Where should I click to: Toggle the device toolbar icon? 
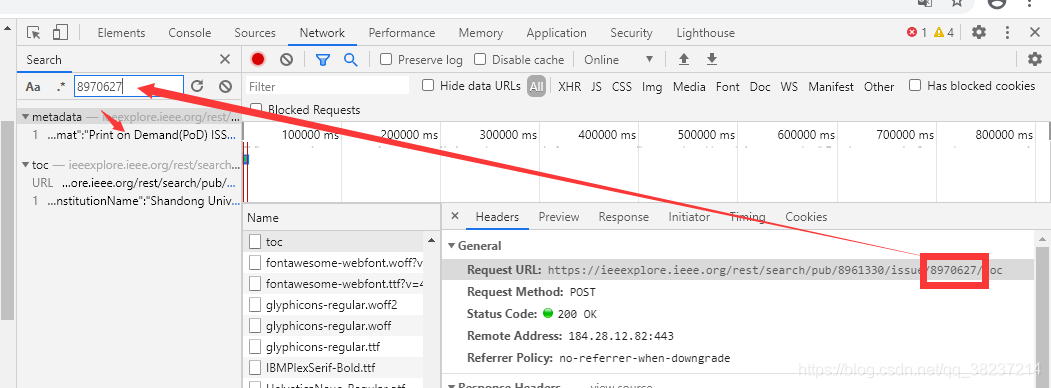click(x=61, y=33)
